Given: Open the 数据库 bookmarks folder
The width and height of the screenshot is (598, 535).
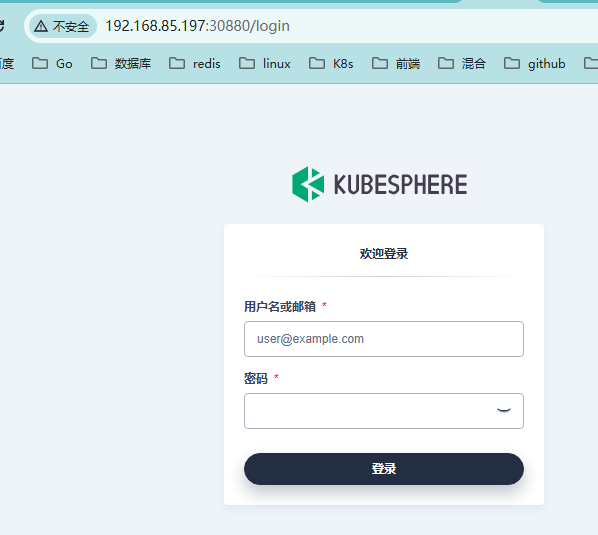Looking at the screenshot, I should (121, 63).
